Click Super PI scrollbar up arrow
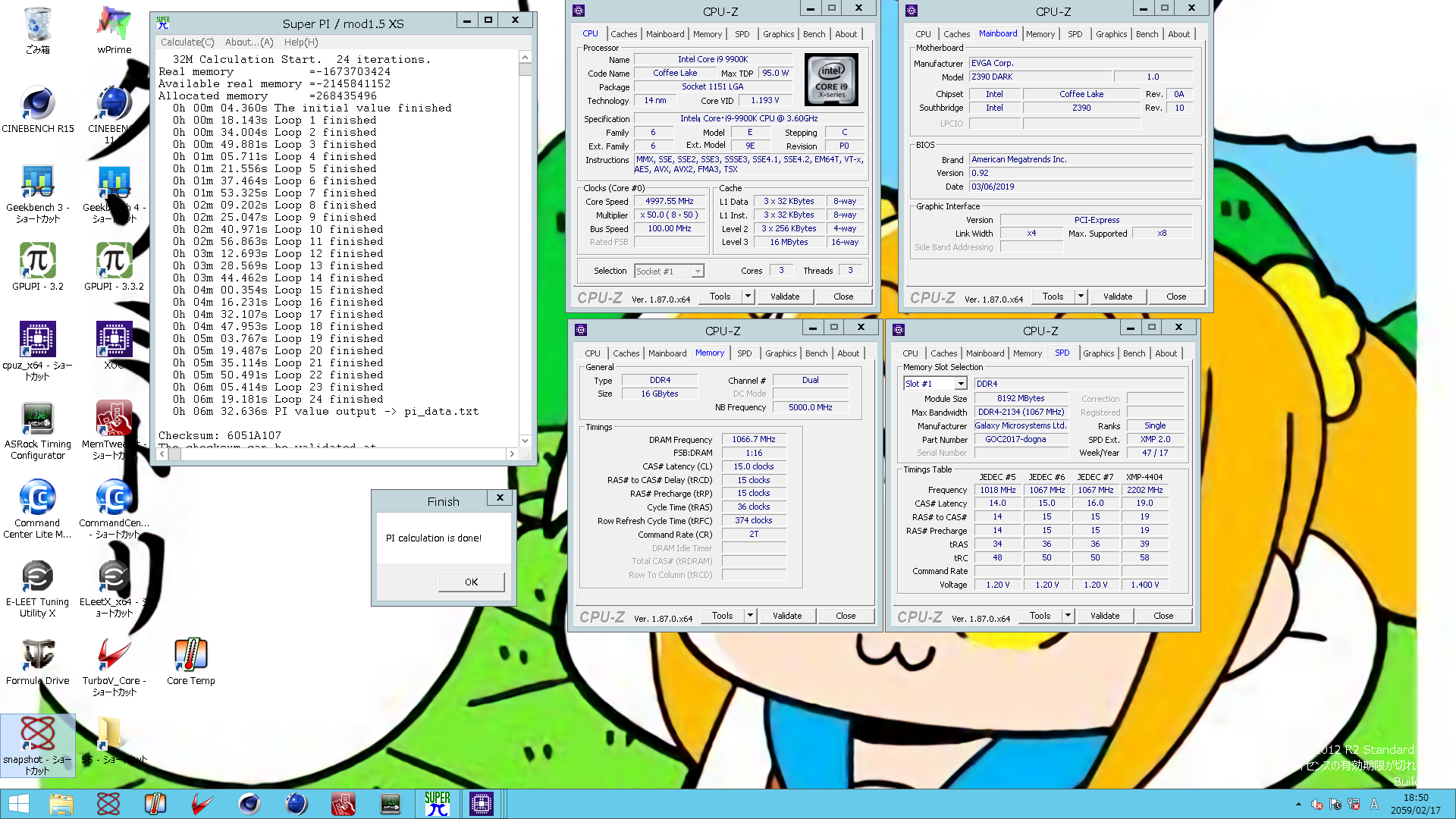Screen dimensions: 1456x819 pyautogui.click(x=525, y=58)
